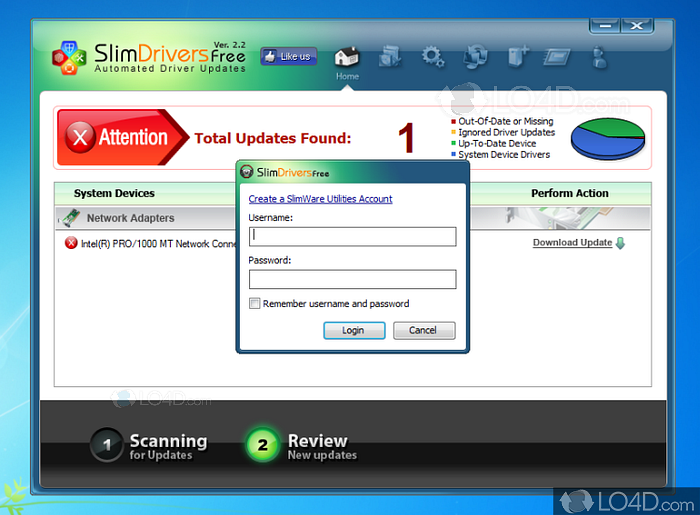Viewport: 700px width, 515px height.
Task: Click the SlimDrivers colorful logo icon
Action: 69,58
